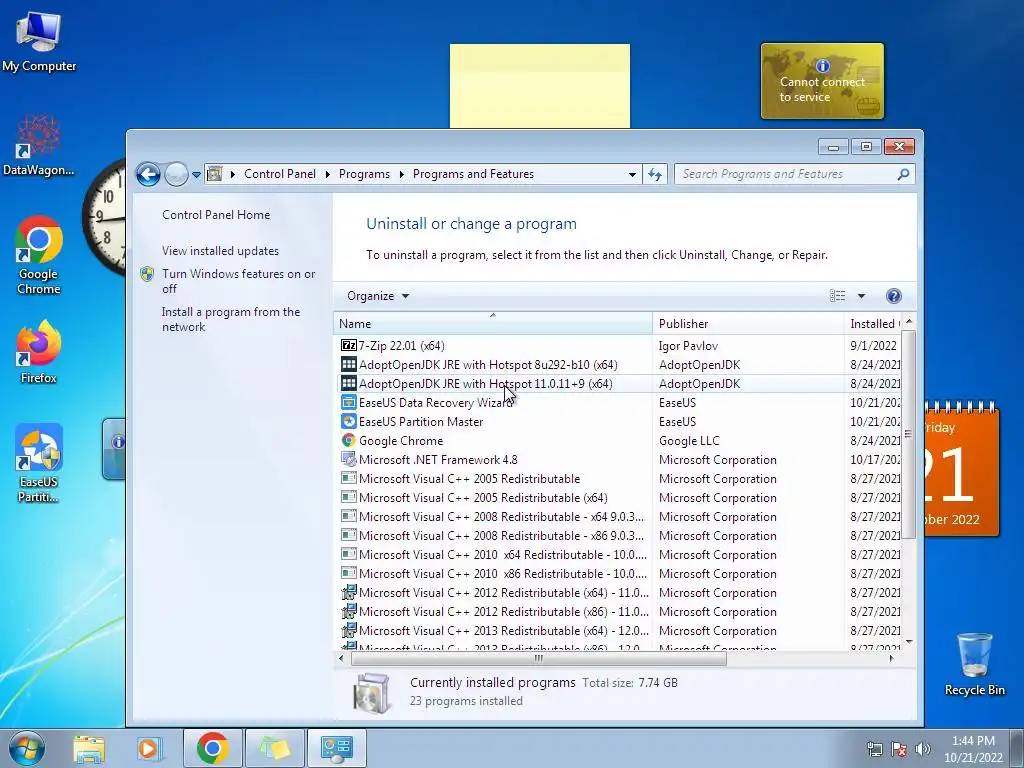
Task: Click horizontal scrollbar right arrow
Action: tap(891, 658)
